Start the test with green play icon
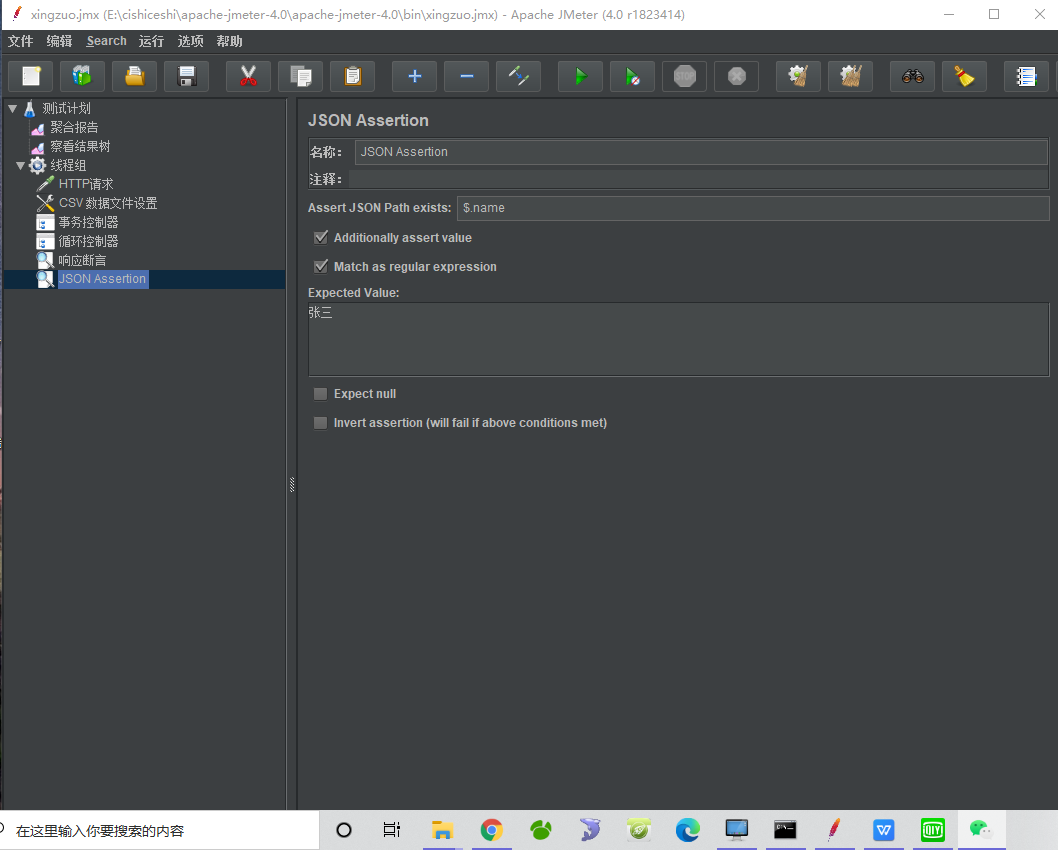The image size is (1058, 850). (580, 76)
